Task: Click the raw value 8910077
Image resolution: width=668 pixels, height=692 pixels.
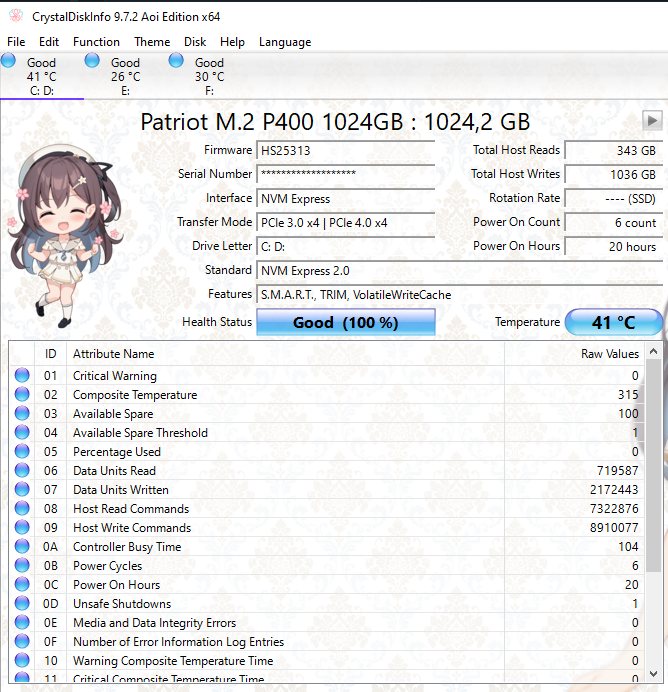Action: point(614,527)
